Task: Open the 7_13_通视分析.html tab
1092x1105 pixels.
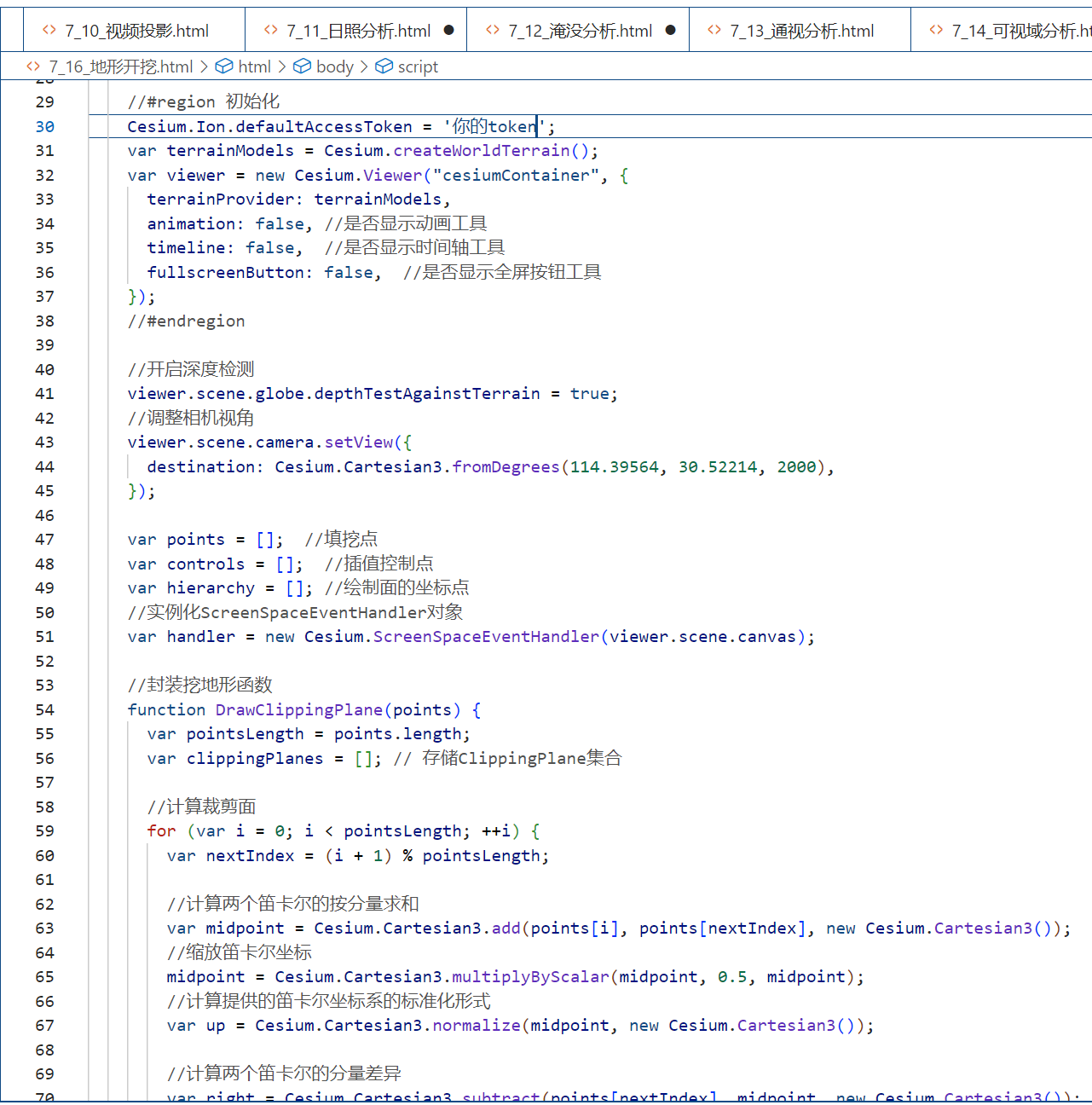Action: 800,31
